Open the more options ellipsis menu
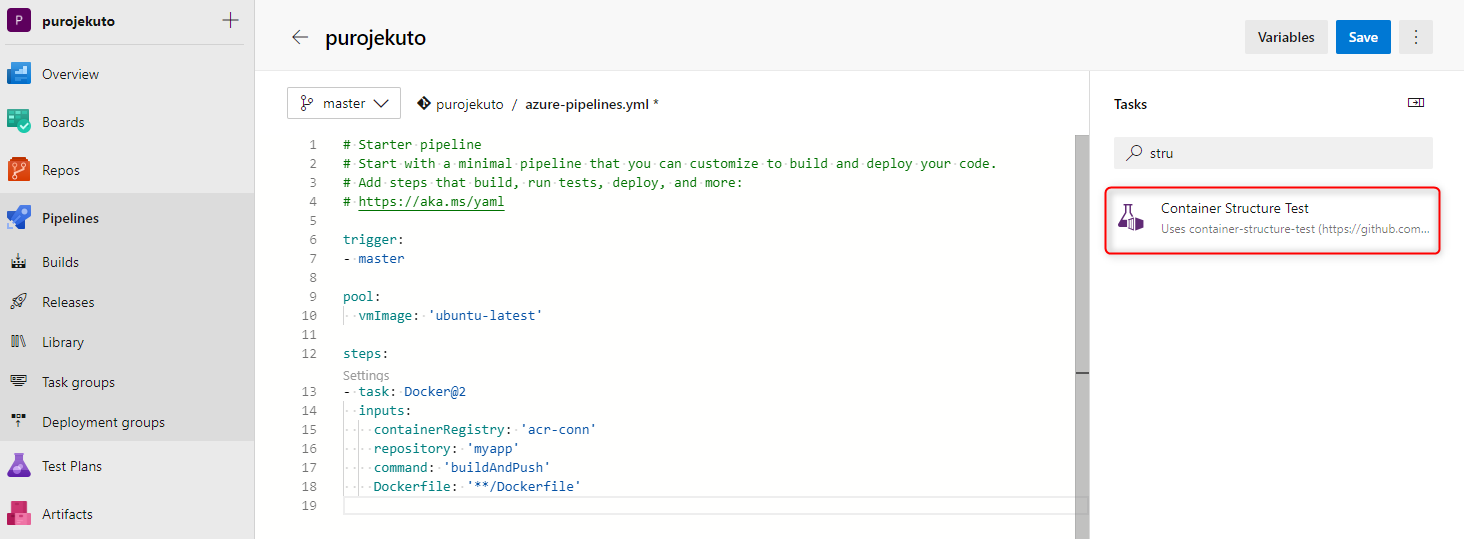The image size is (1464, 539). (x=1416, y=37)
